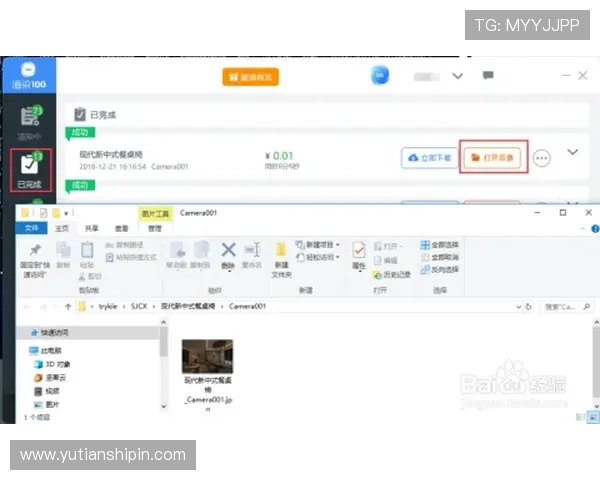The width and height of the screenshot is (600, 480).
Task: Open the chat message icon in the top bar
Action: point(488,75)
